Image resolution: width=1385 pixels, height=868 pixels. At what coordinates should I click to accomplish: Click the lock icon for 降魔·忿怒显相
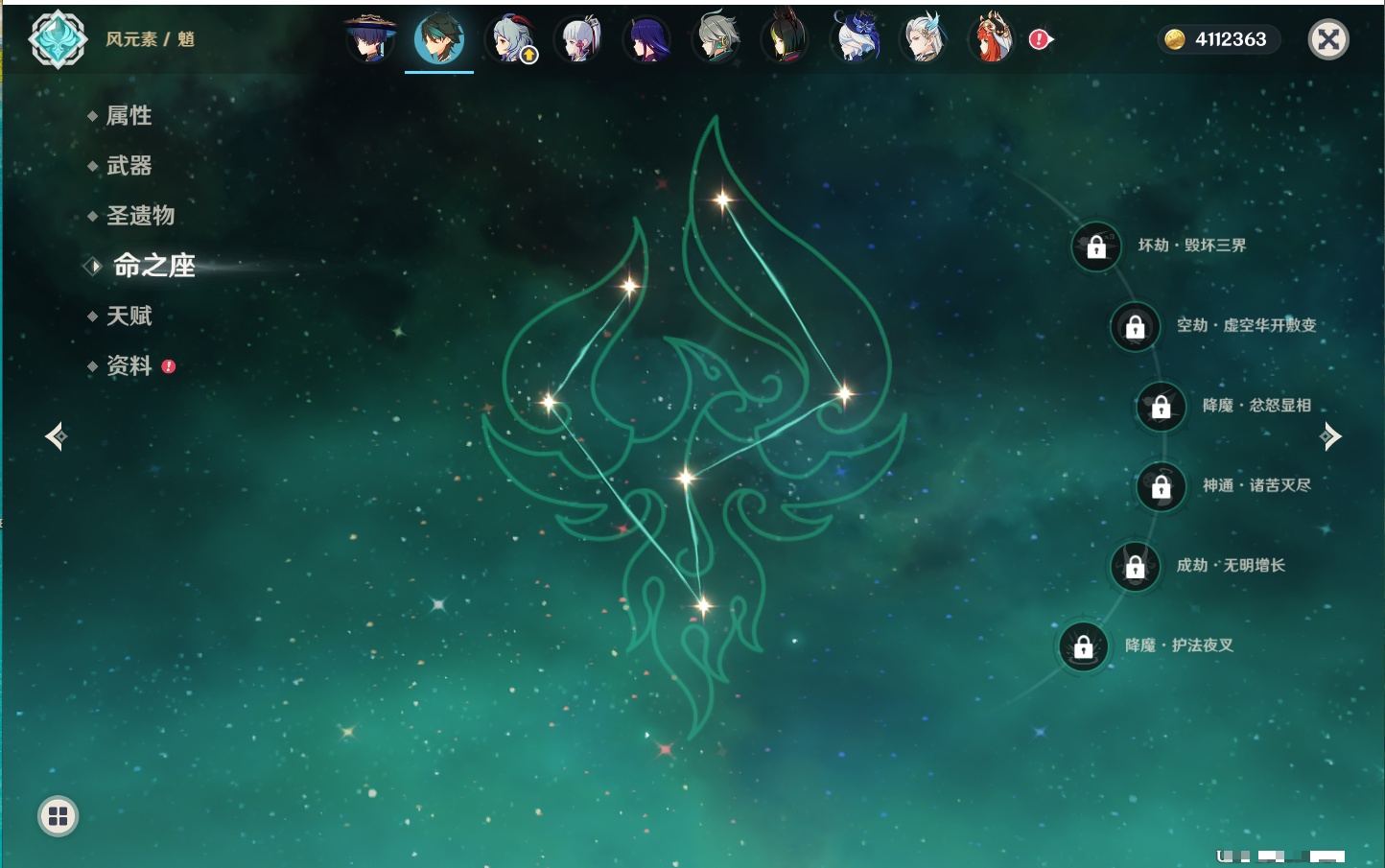1162,407
